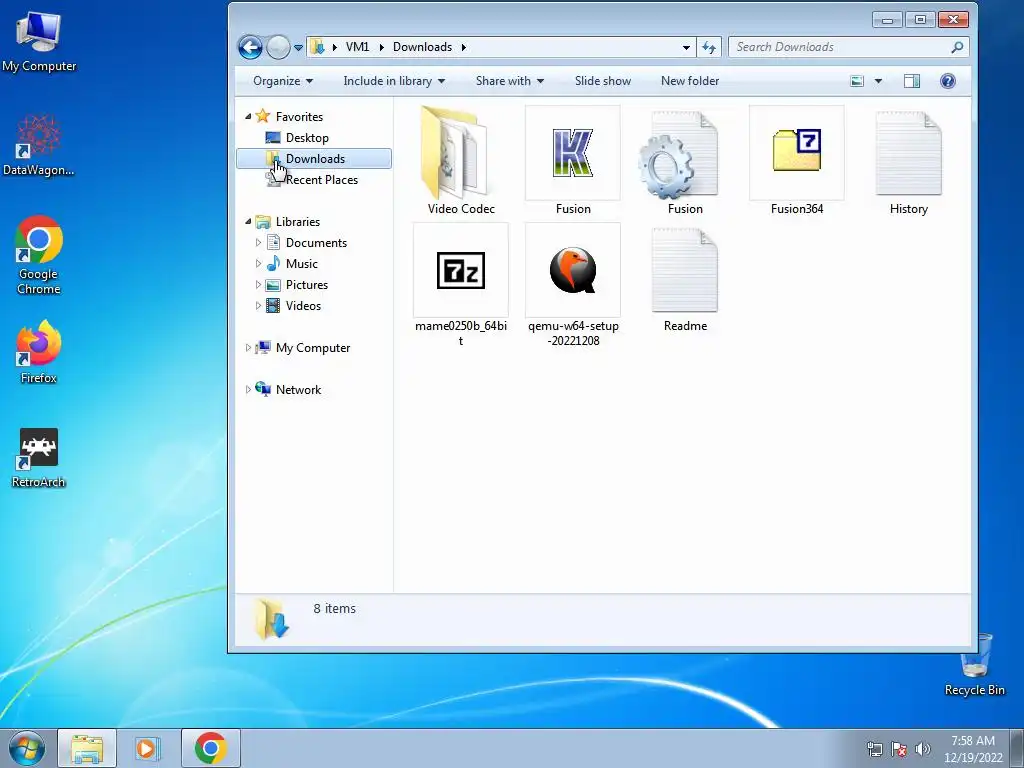Launch Google Chrome from the desktop
Image resolution: width=1024 pixels, height=768 pixels.
[39, 255]
